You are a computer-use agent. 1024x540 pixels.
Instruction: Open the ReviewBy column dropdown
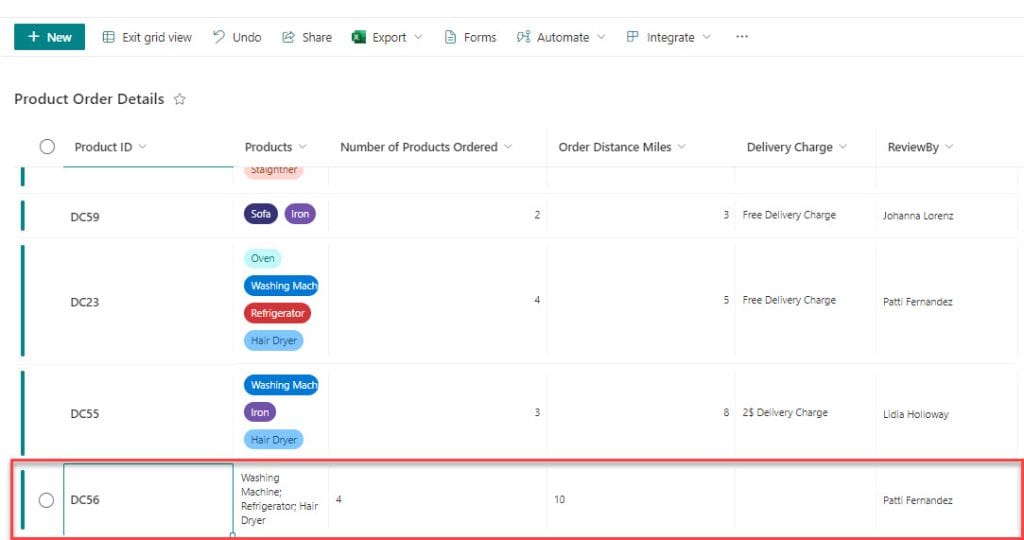pyautogui.click(x=948, y=147)
